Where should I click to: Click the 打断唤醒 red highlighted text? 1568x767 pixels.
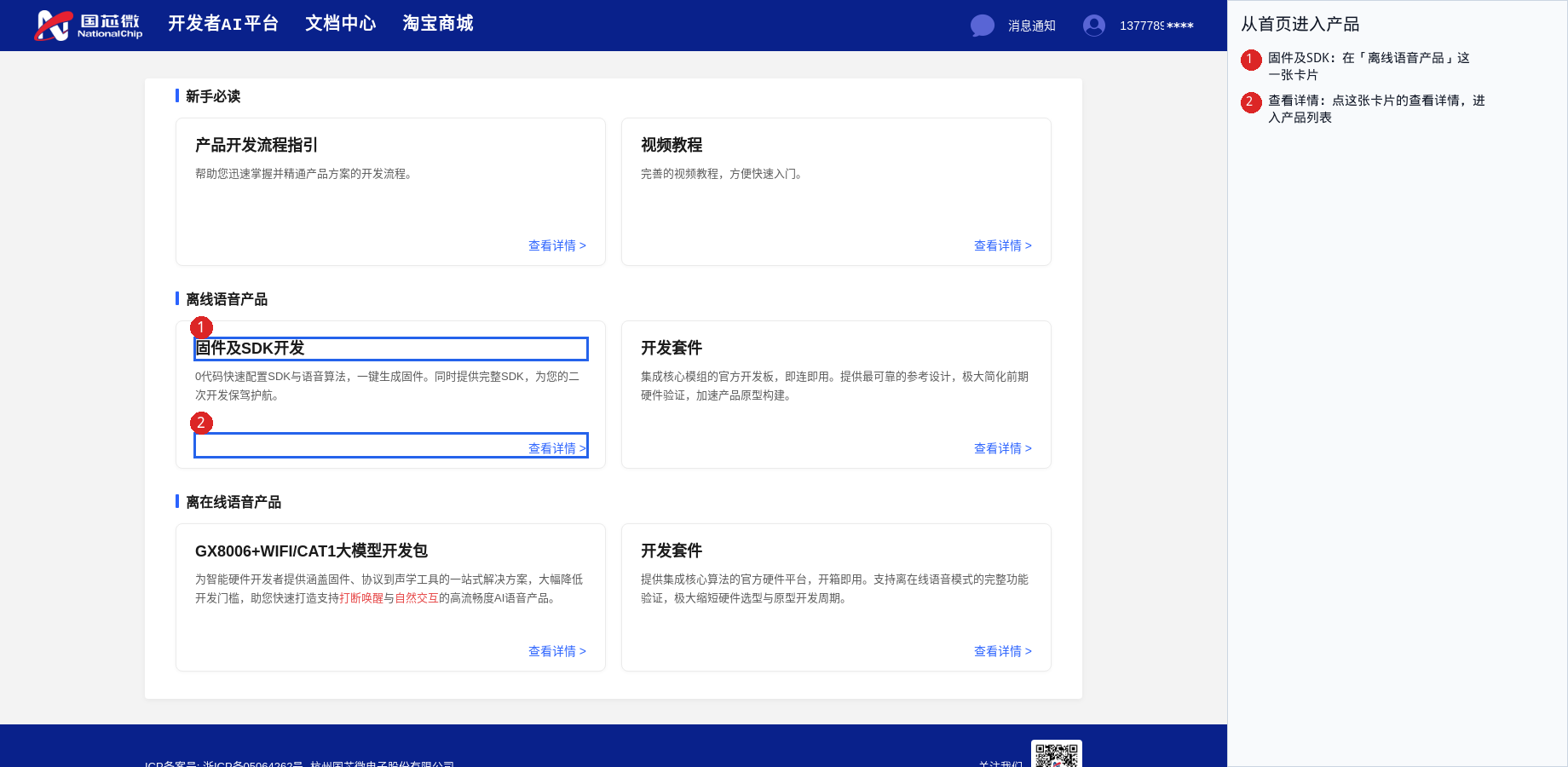click(x=361, y=598)
